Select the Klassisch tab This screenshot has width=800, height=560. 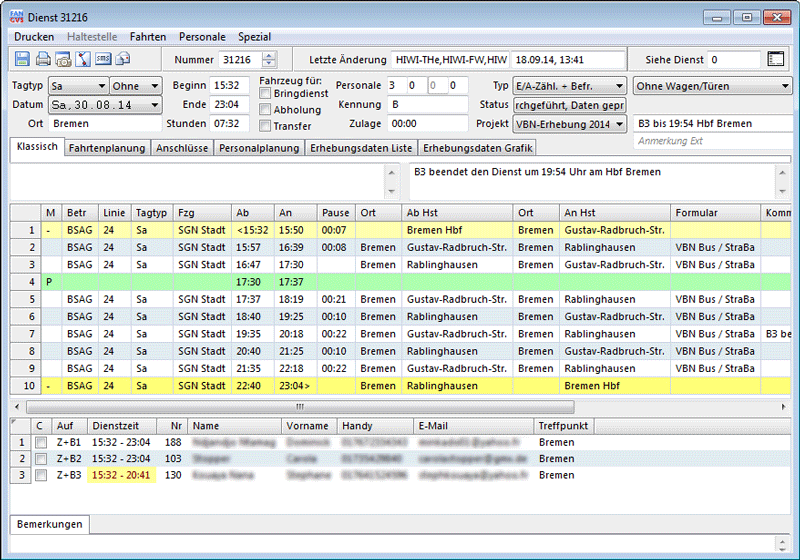coord(37,146)
